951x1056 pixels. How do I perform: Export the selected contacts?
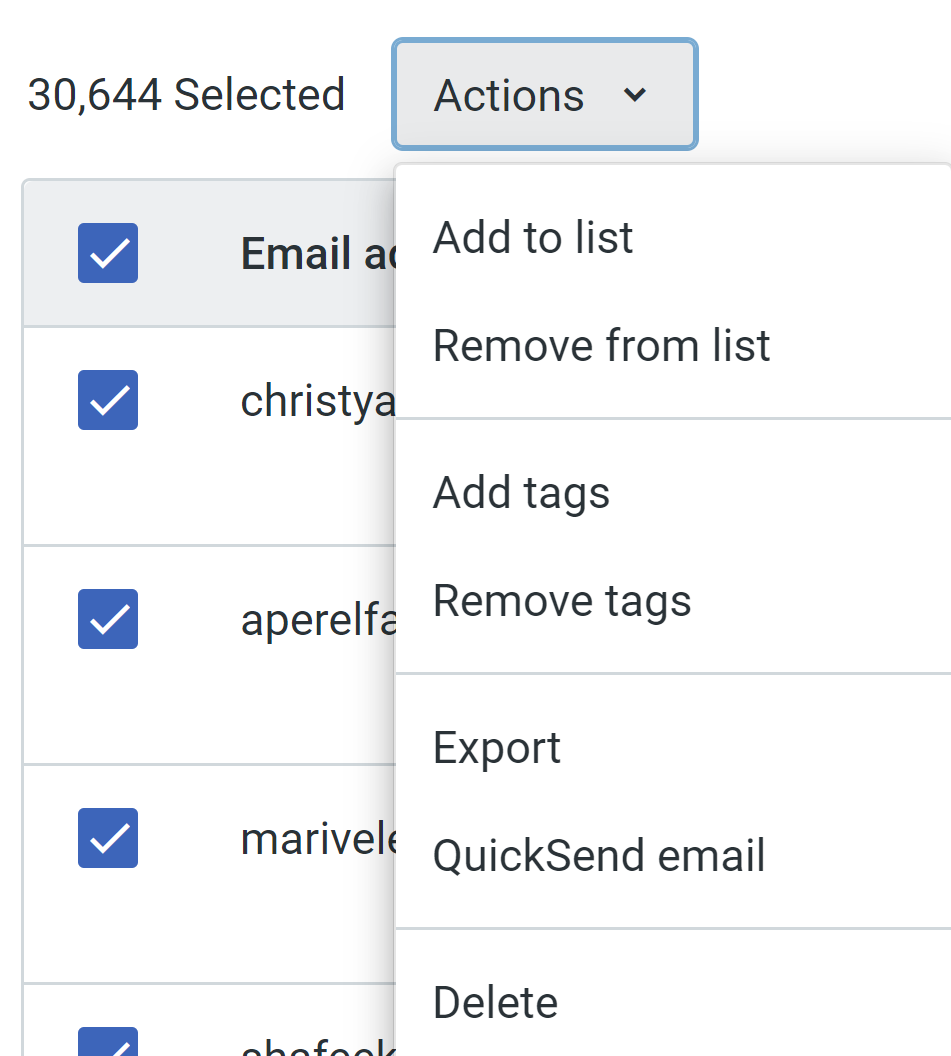click(x=497, y=748)
